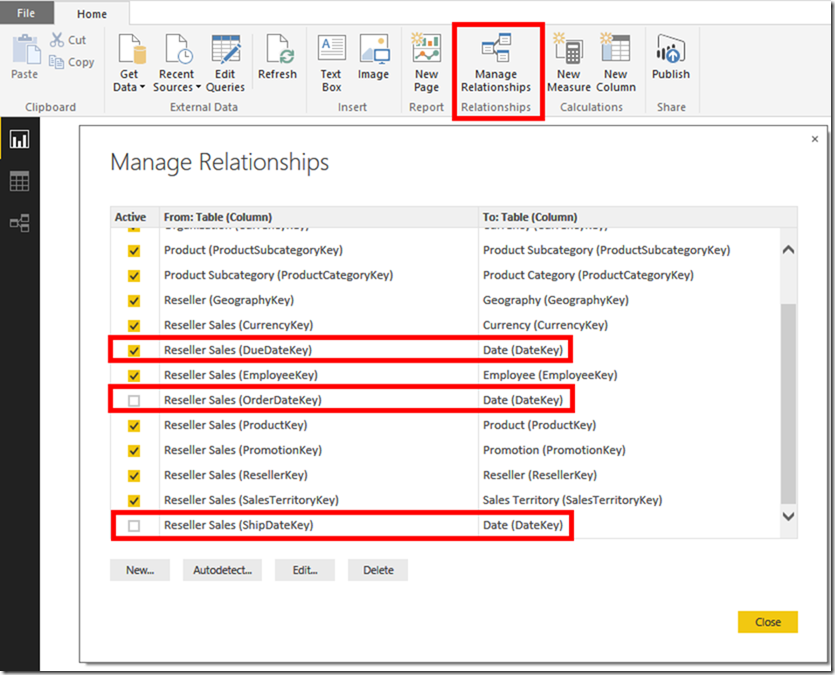Click the scroll down arrow of the list
The image size is (835, 675).
(789, 516)
